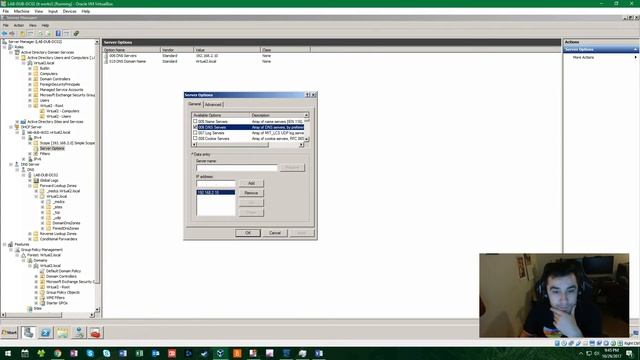Screen dimensions: 640x360
Task: Open Chrome from the host taskbar
Action: (x=58, y=353)
